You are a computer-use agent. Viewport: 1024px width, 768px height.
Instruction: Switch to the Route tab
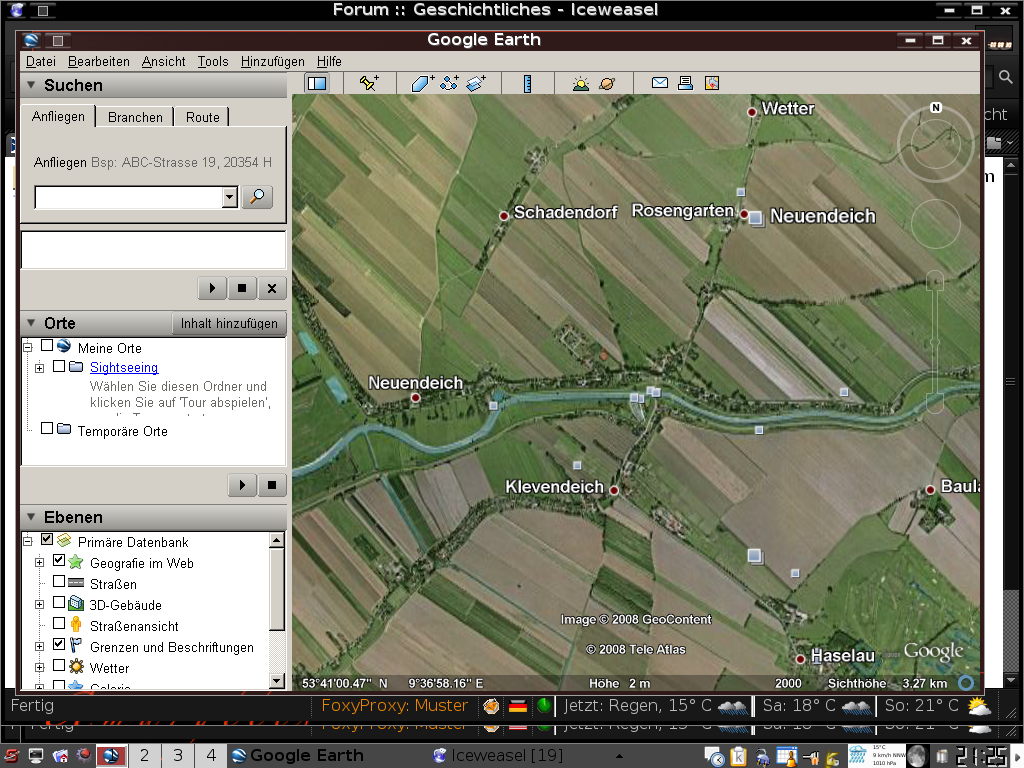[202, 117]
